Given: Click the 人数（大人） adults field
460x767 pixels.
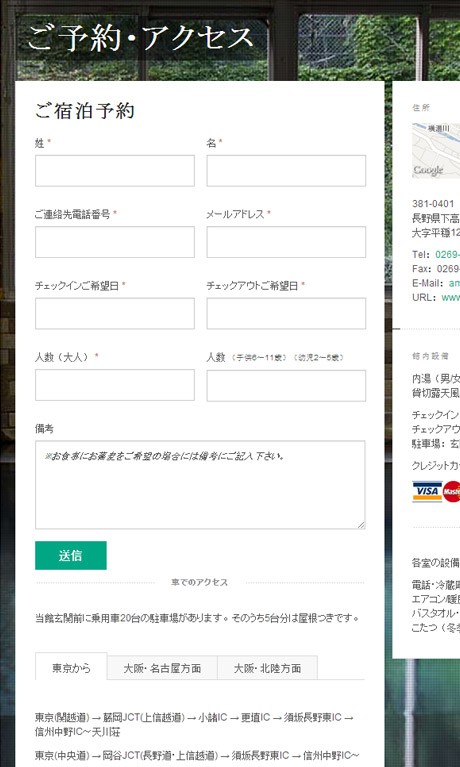Looking at the screenshot, I should point(115,385).
